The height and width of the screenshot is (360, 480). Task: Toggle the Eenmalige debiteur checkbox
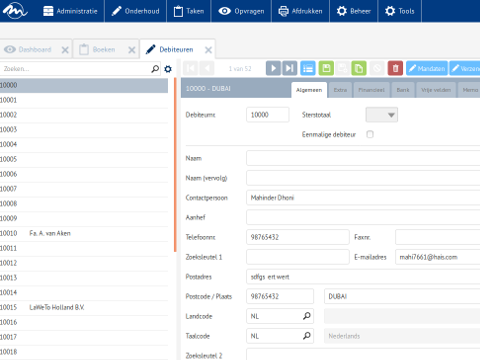pos(370,134)
